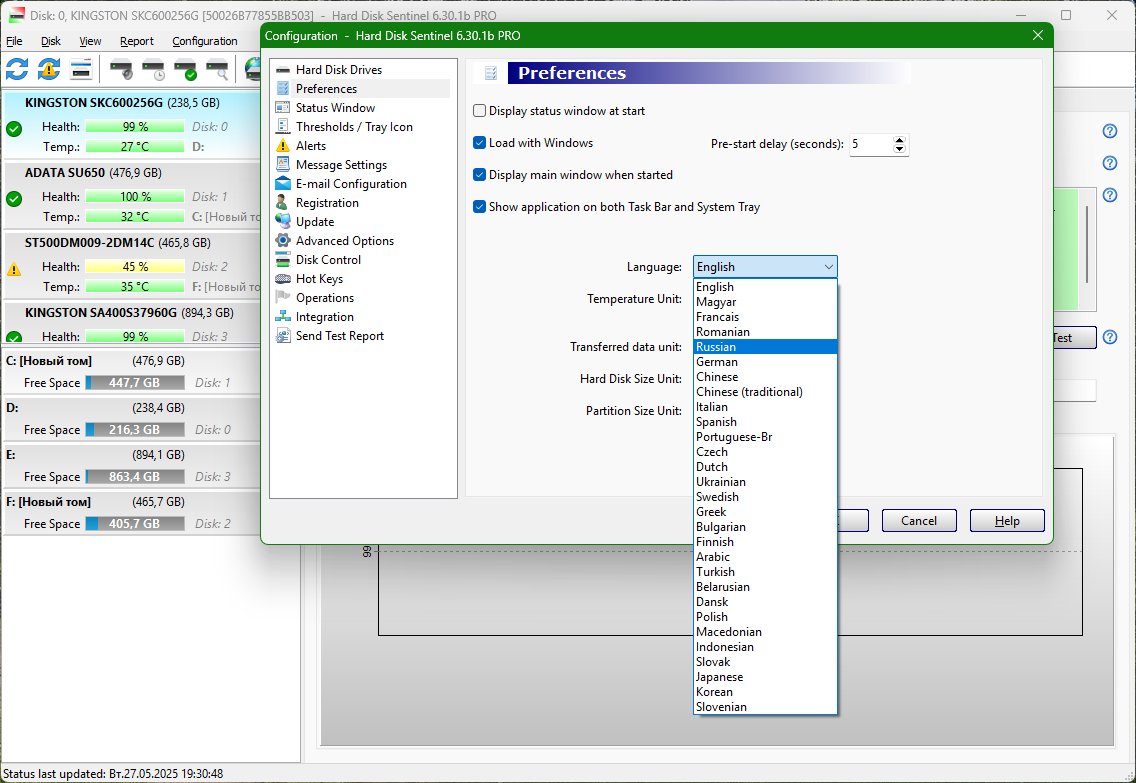Click the refresh icon with warning triangle
The width and height of the screenshot is (1136, 783).
49,69
